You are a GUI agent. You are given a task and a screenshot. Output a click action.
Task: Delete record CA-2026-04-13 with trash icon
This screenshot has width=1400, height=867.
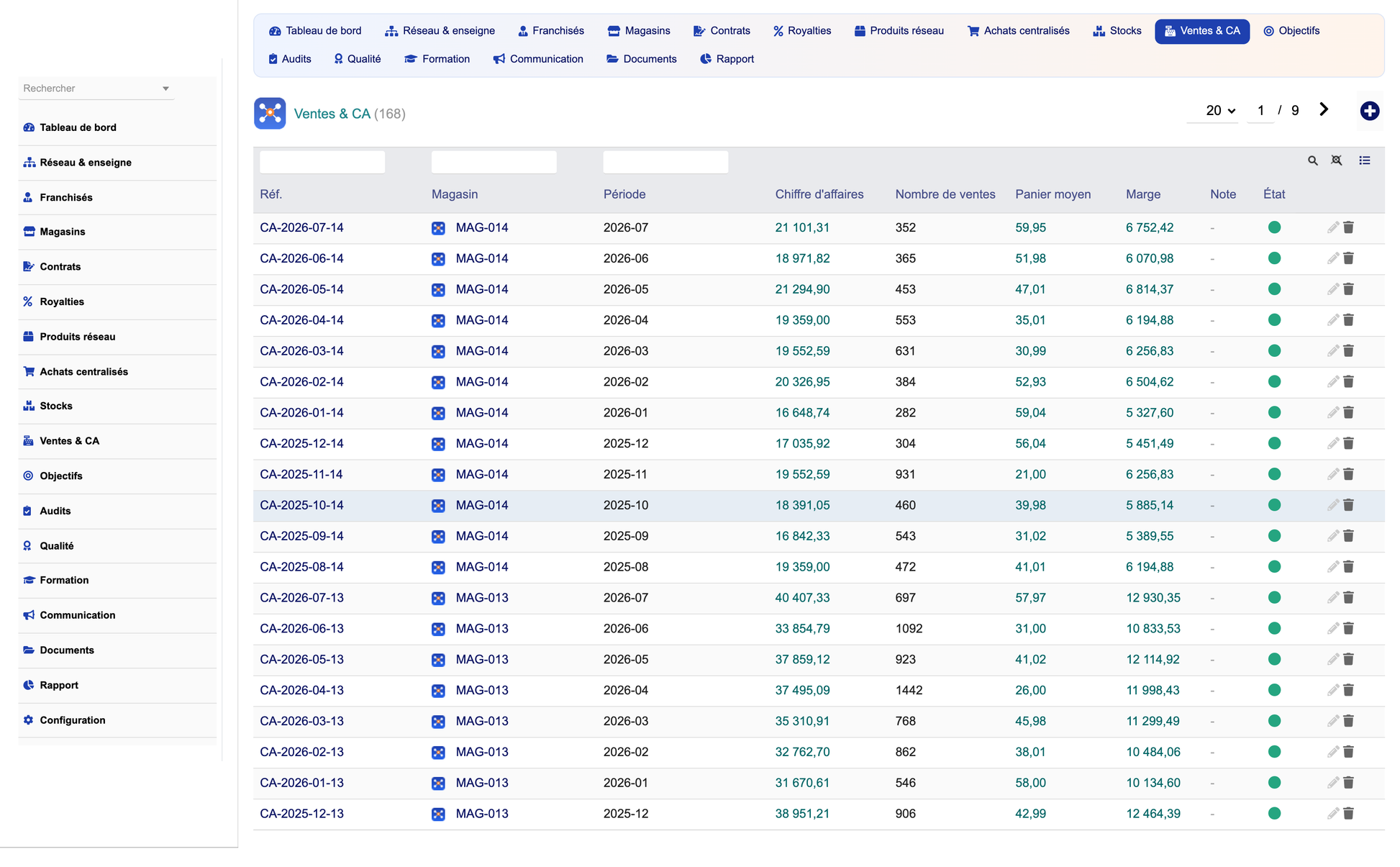pyautogui.click(x=1348, y=690)
